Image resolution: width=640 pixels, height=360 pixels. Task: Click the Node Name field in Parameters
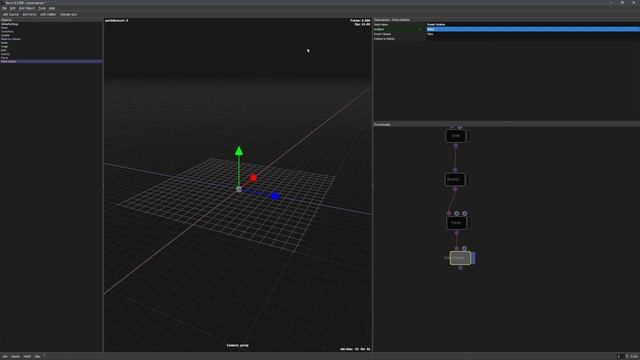point(533,24)
